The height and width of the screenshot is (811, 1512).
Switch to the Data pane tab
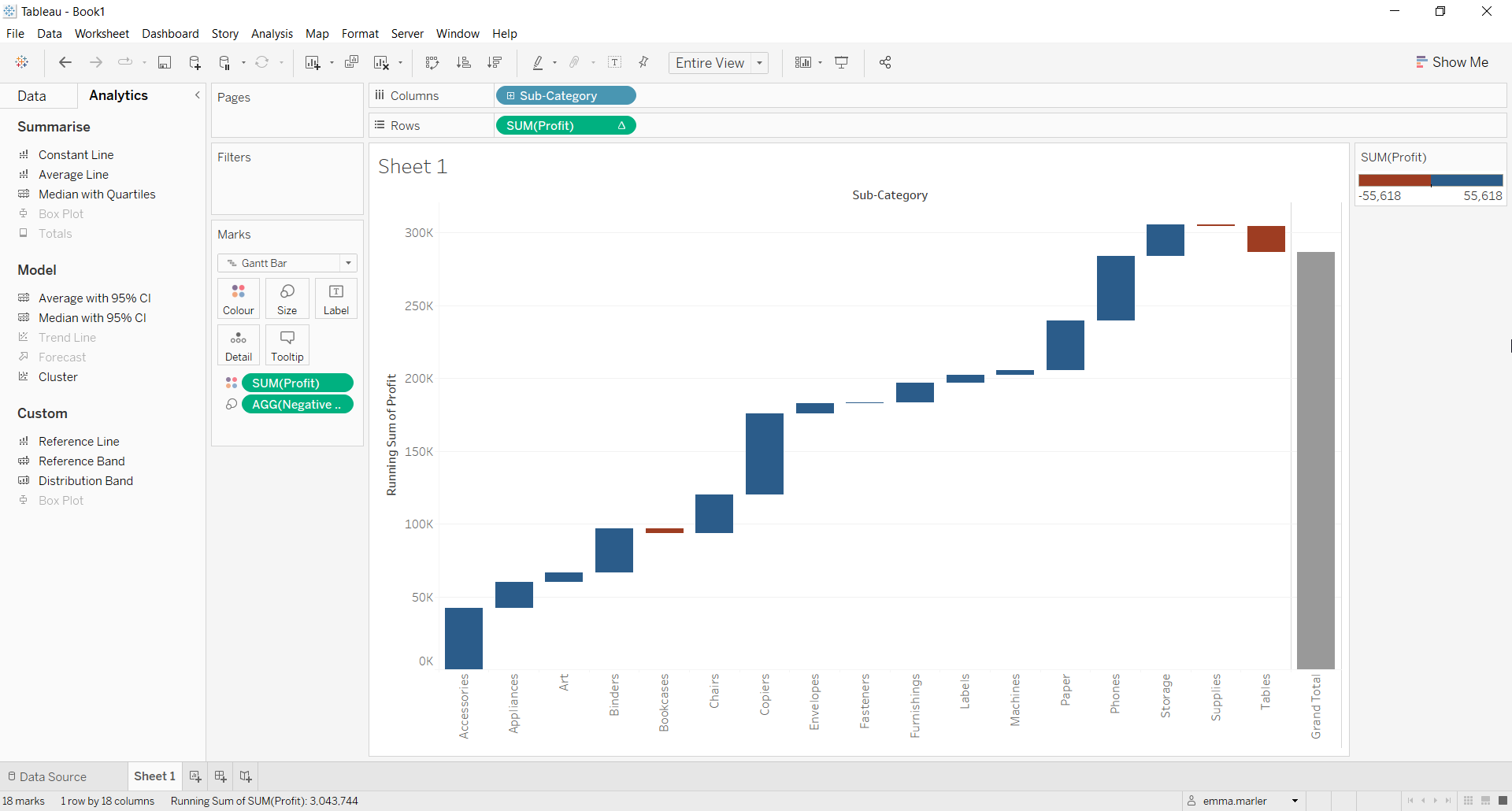pyautogui.click(x=32, y=96)
